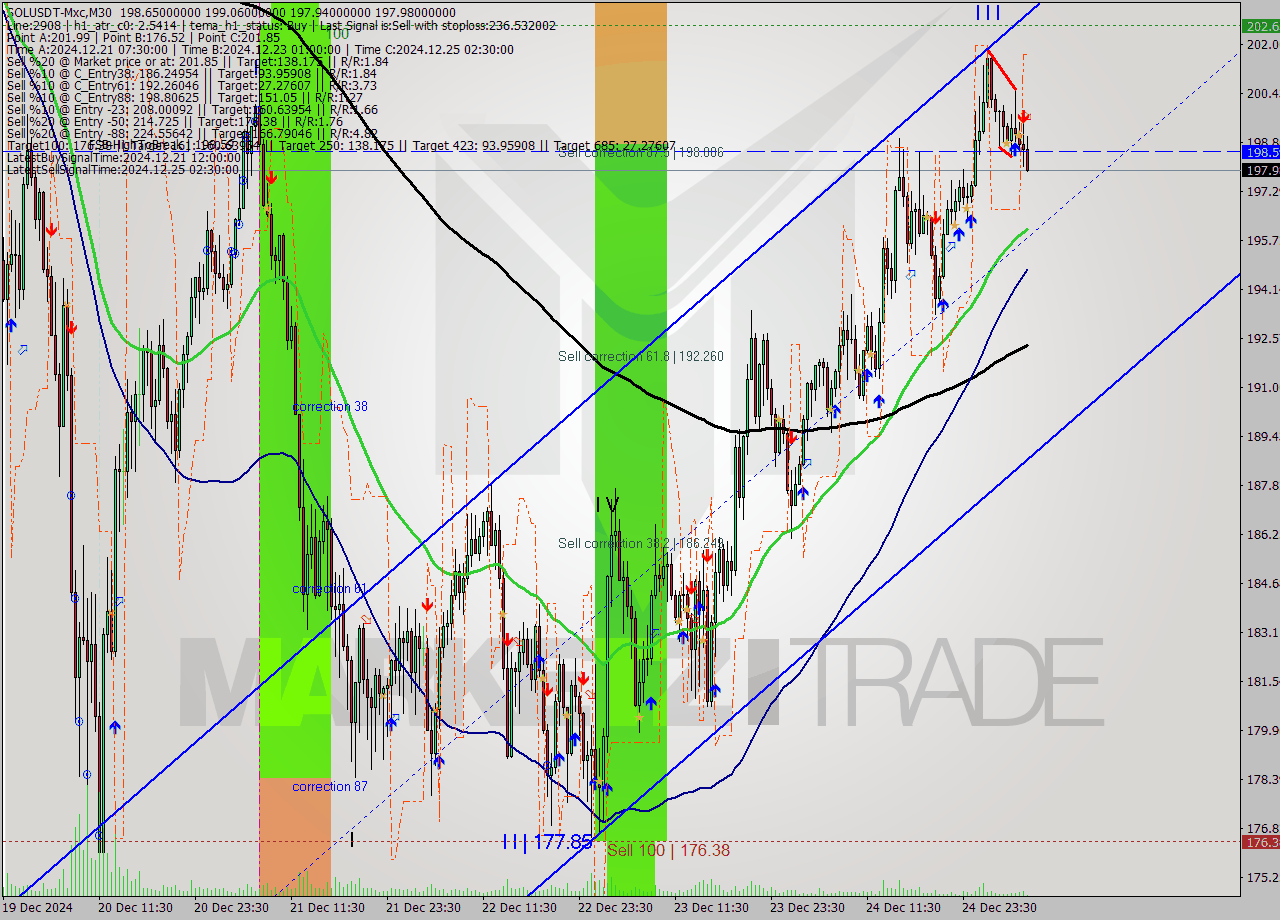Image resolution: width=1280 pixels, height=920 pixels.
Task: Click the blue 'III' wave label at chart top
Action: [x=987, y=12]
